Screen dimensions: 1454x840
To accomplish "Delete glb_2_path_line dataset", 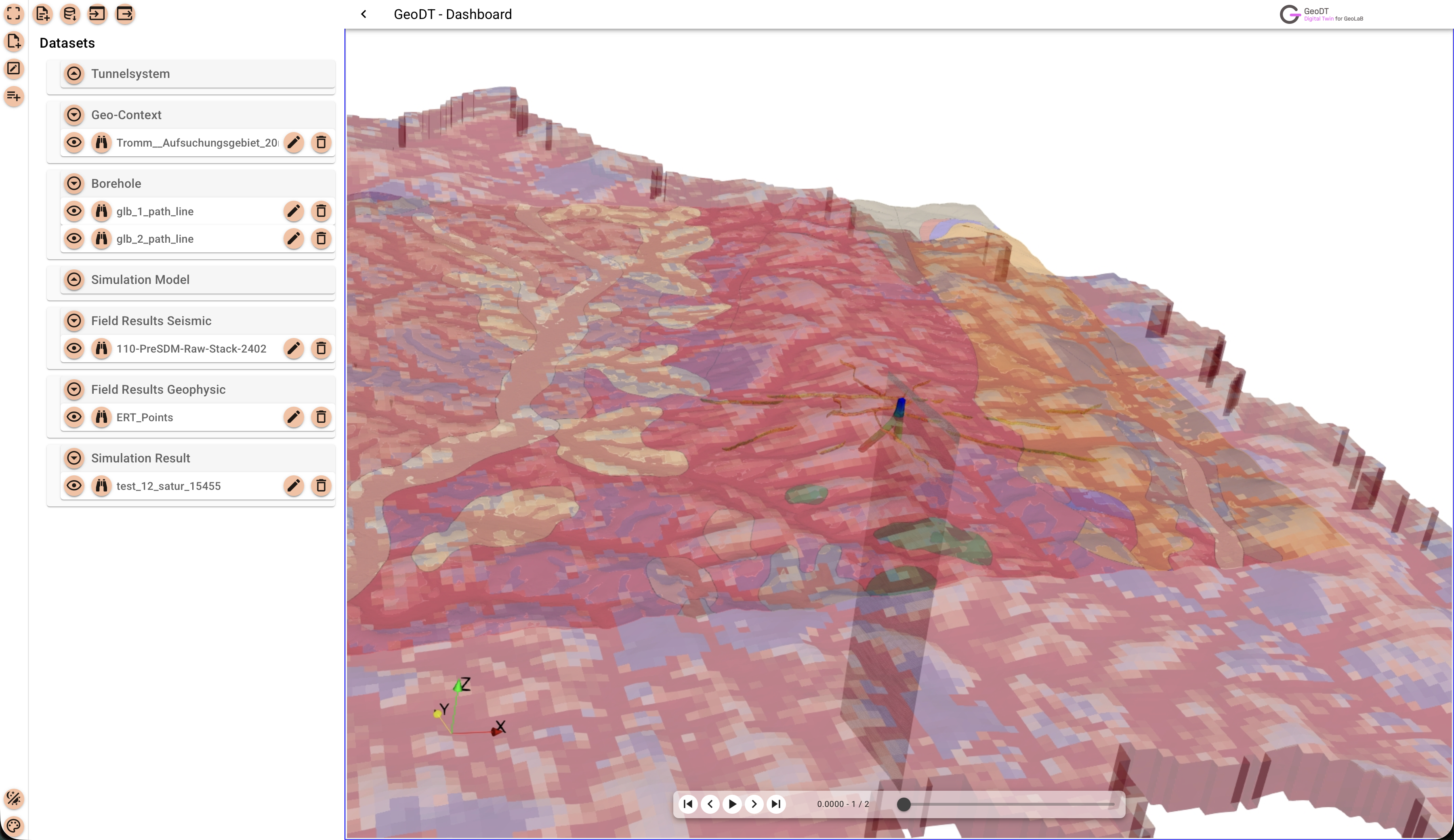I will (x=321, y=238).
